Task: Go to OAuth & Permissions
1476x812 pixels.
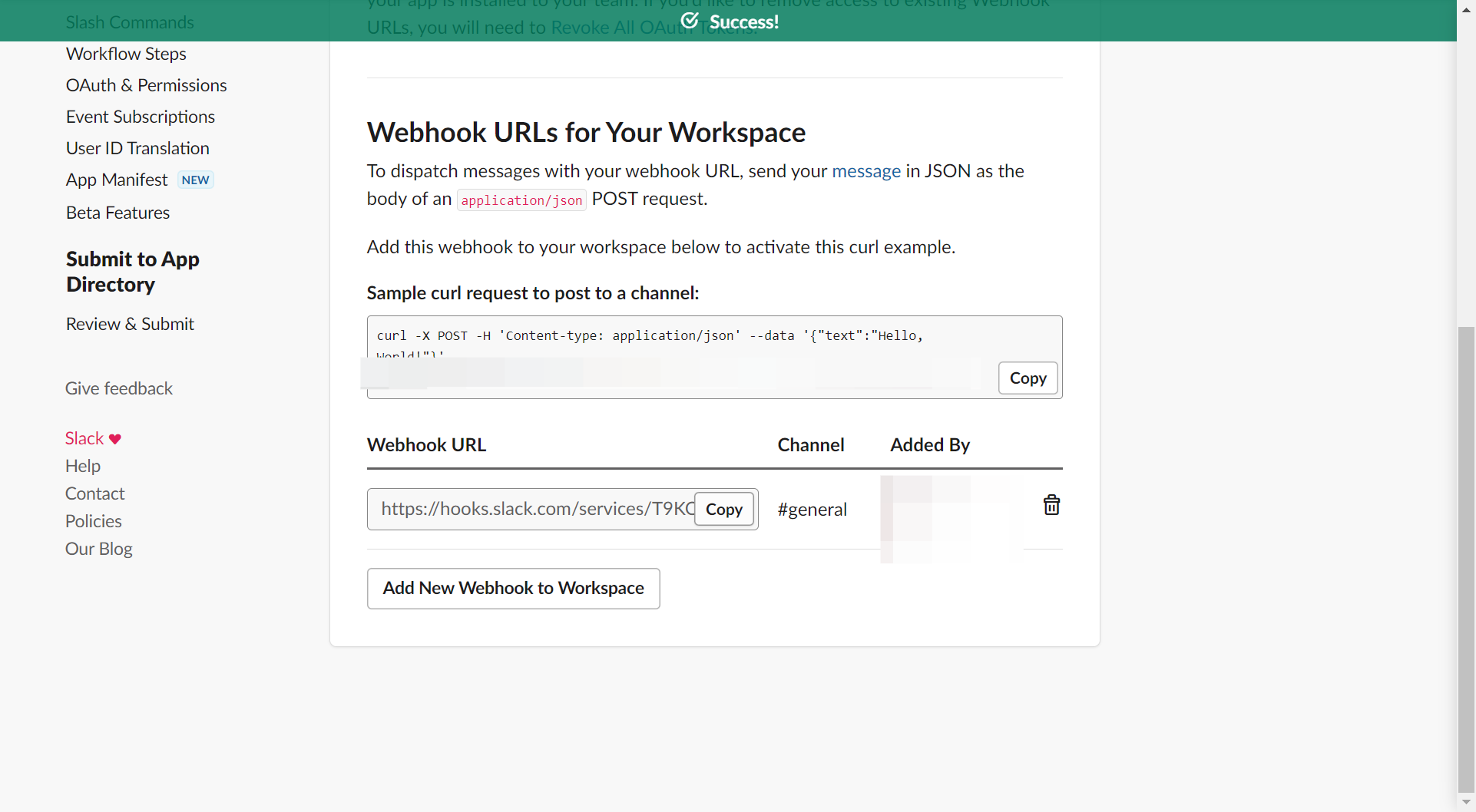Action: point(147,85)
